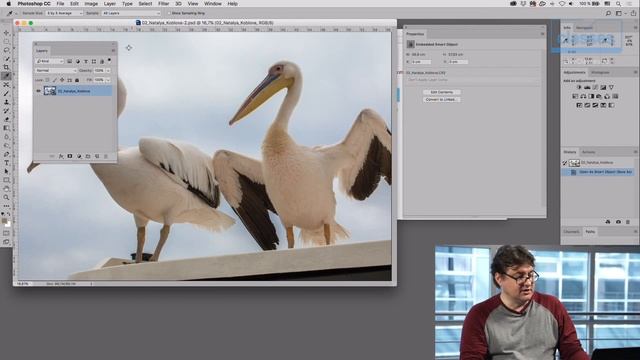Open the Edit Toolbar three-dots button
Image resolution: width=640 pixels, height=360 pixels.
pos(6,206)
